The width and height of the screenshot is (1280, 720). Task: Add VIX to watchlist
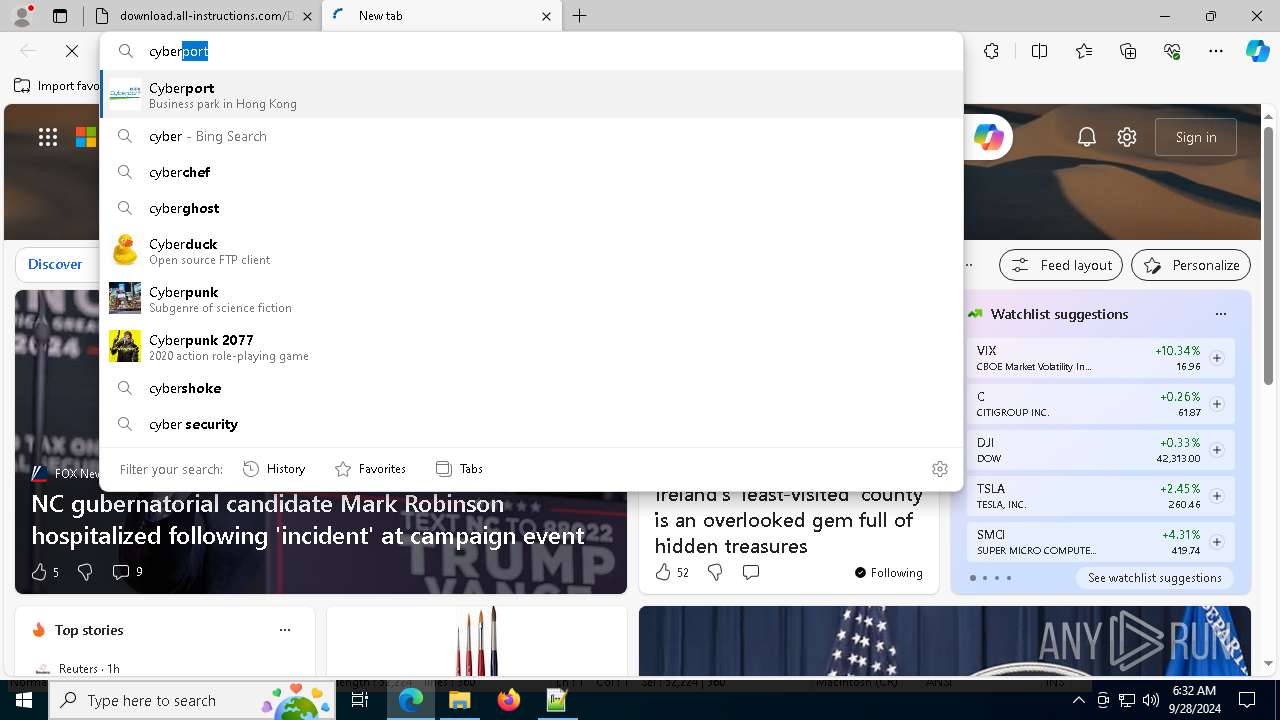1216,358
